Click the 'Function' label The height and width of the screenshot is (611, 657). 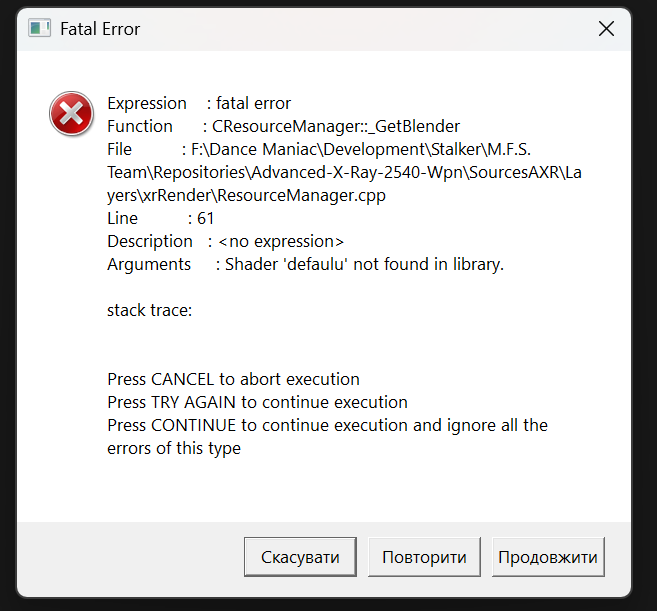(x=140, y=126)
